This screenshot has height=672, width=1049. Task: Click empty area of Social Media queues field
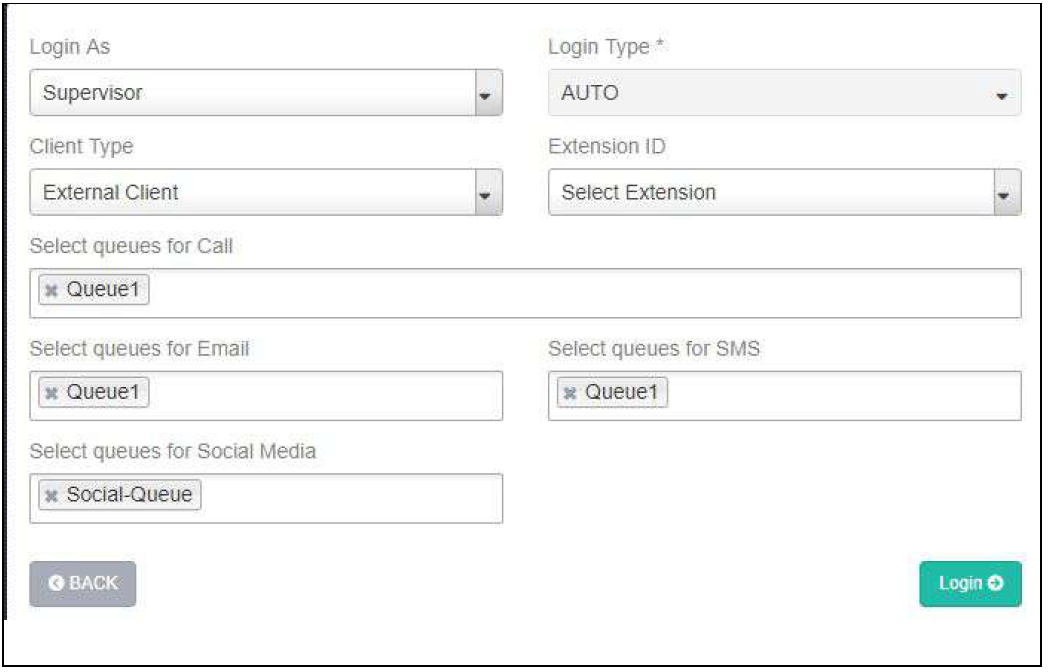pos(350,498)
